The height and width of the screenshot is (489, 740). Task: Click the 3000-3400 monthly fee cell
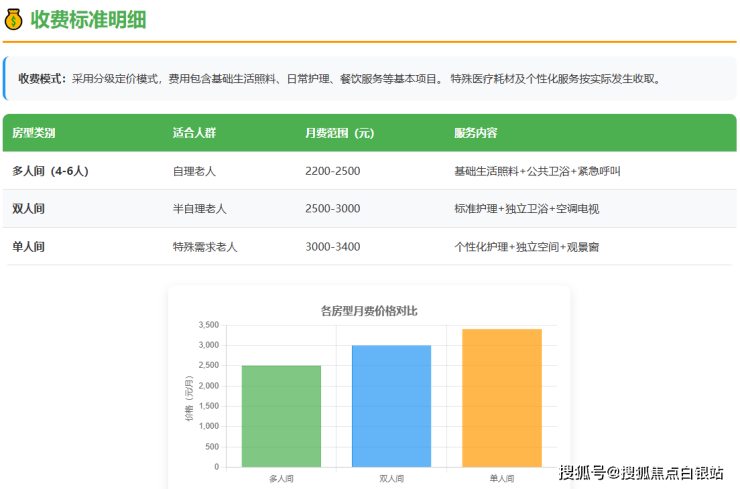click(x=332, y=247)
